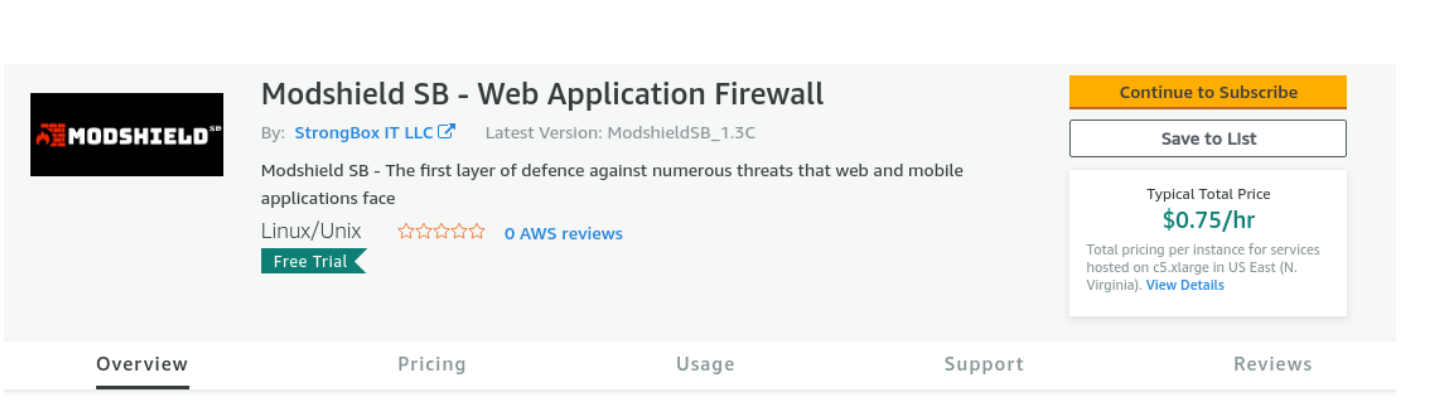1431x407 pixels.
Task: Click the Save to List button
Action: pos(1208,139)
